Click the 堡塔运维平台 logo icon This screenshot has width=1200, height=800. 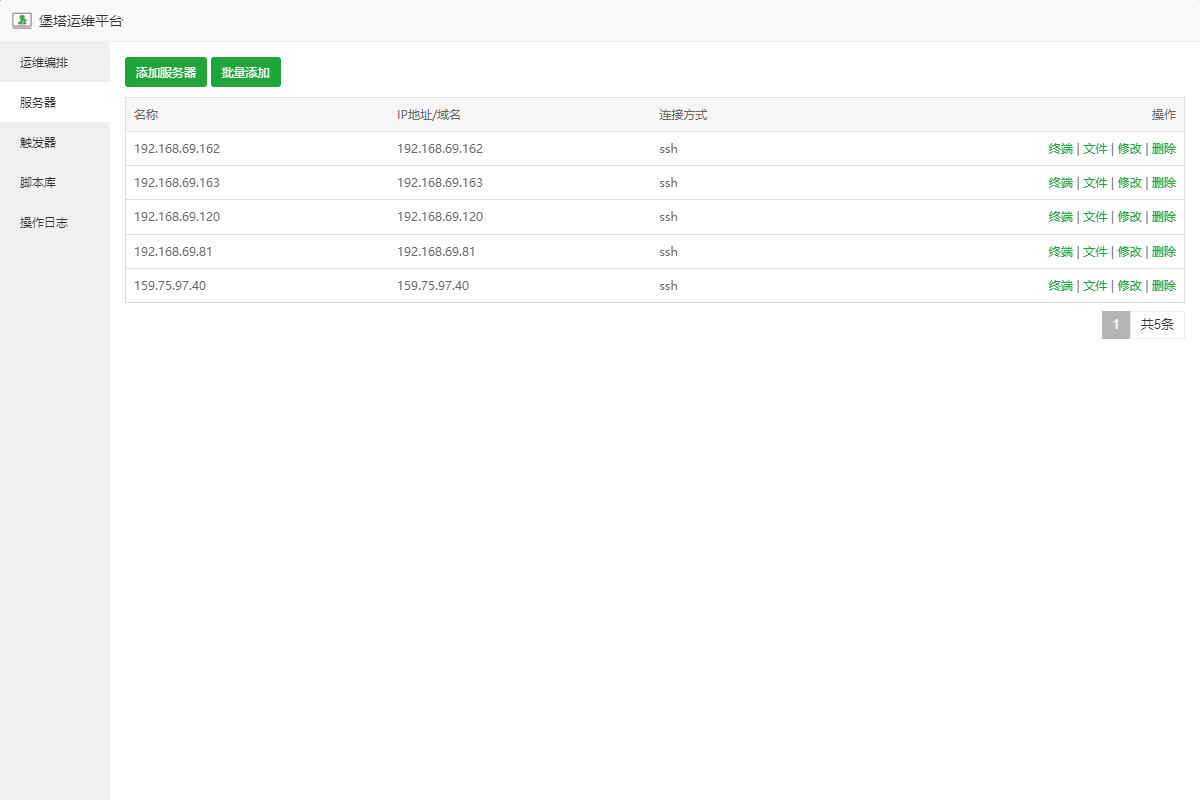(x=22, y=20)
